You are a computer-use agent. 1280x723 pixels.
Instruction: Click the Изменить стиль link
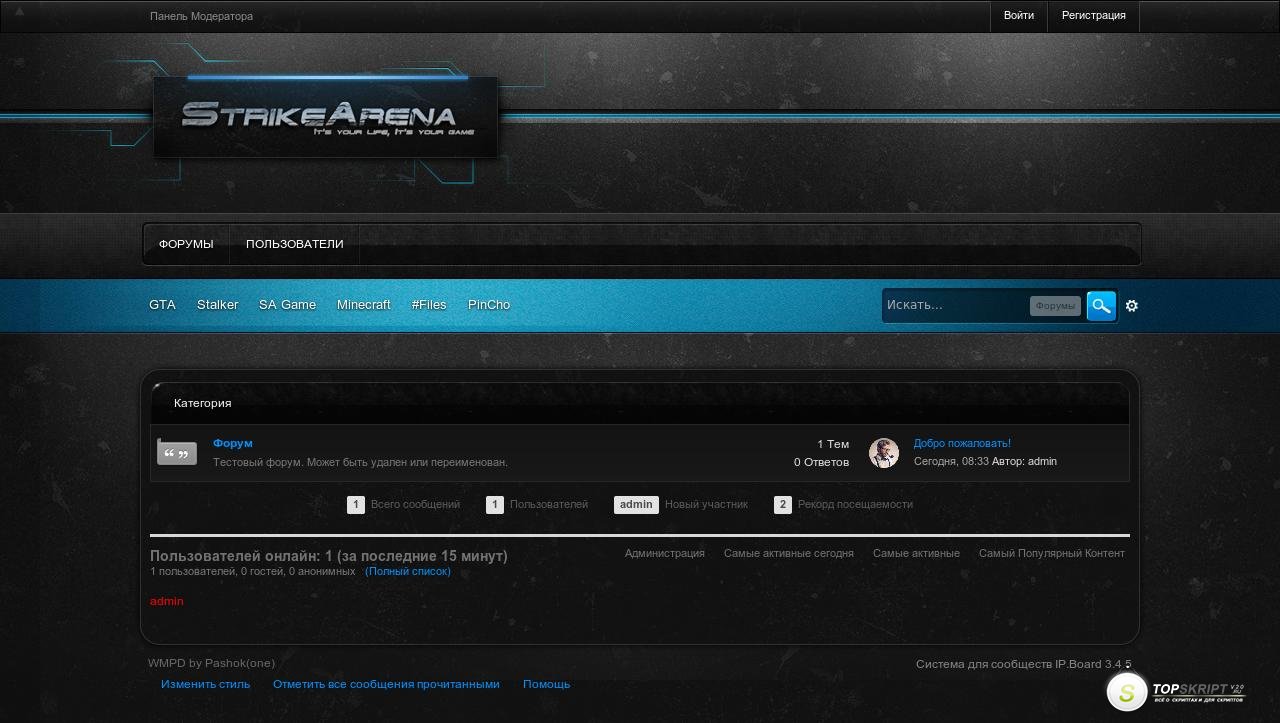click(206, 685)
